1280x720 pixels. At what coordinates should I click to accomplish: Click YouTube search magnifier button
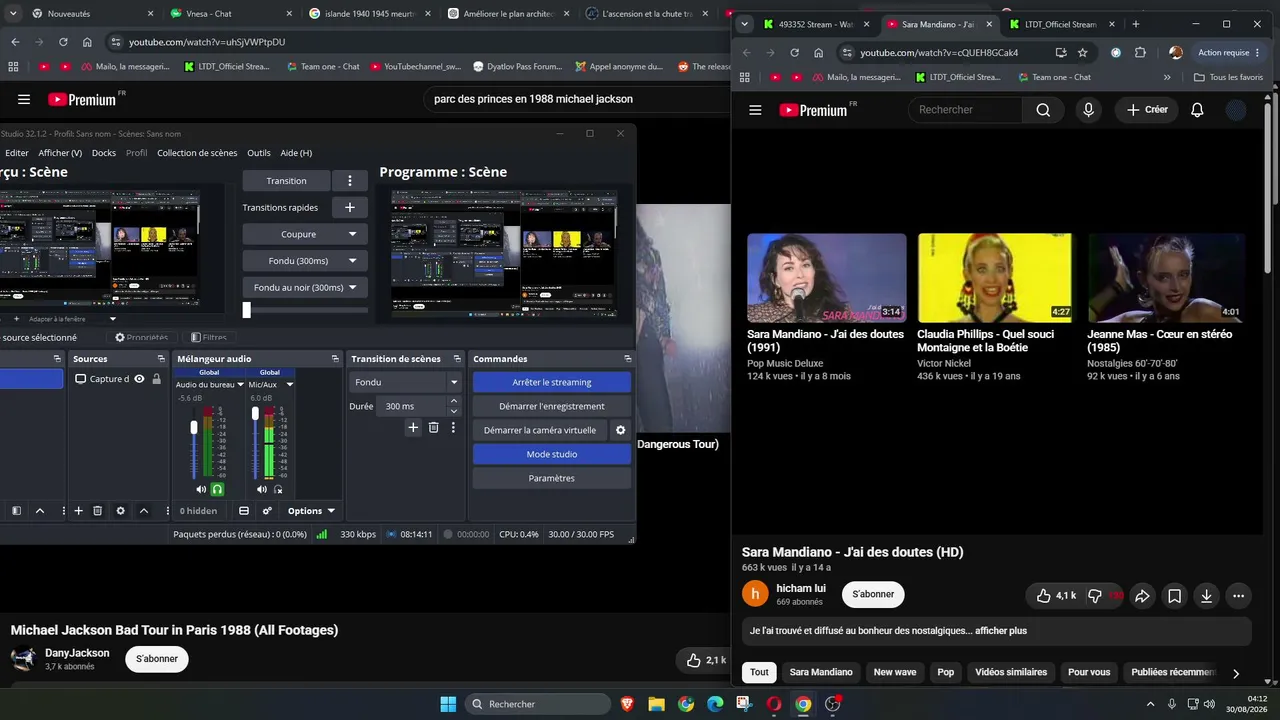[1043, 110]
